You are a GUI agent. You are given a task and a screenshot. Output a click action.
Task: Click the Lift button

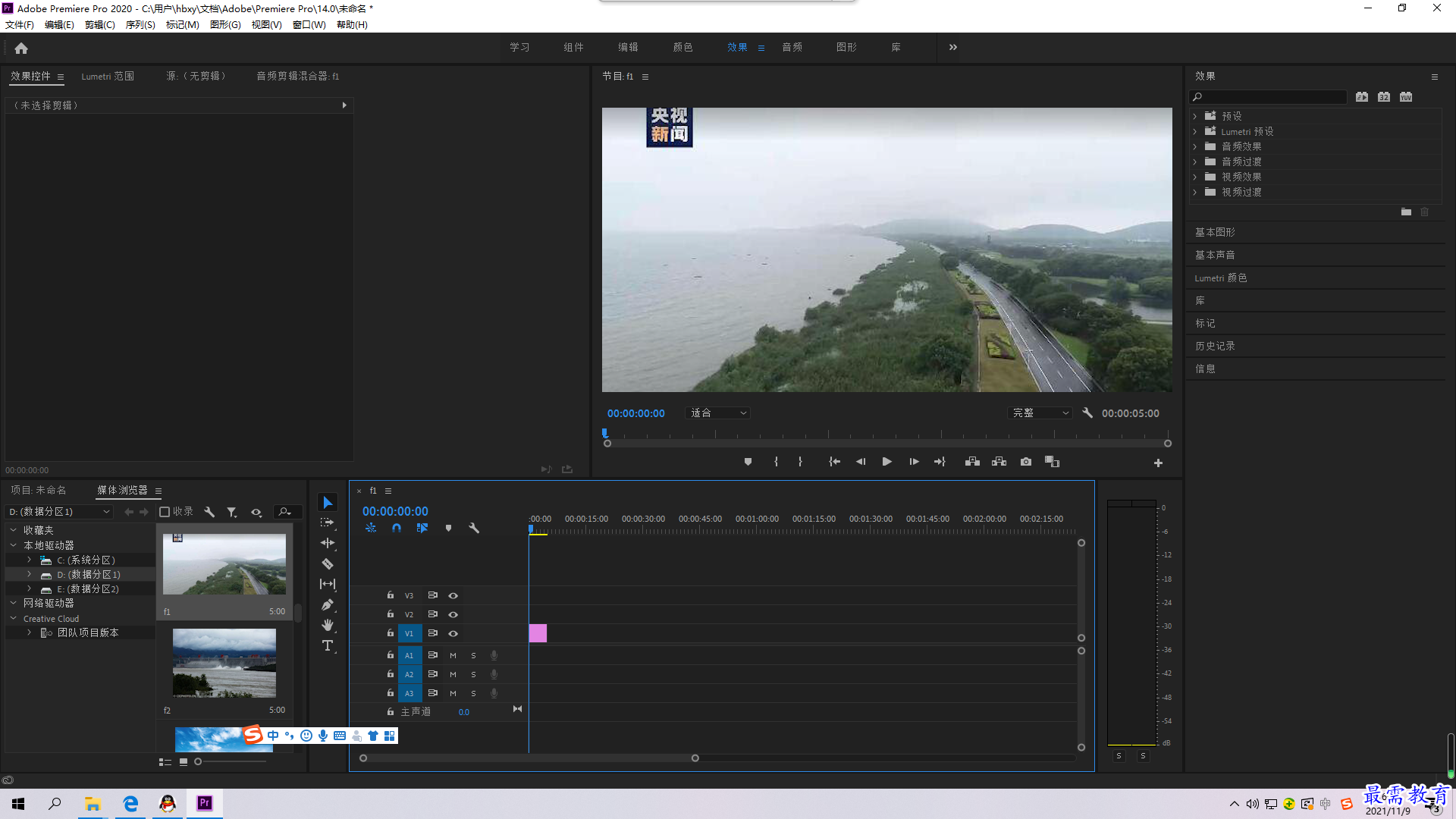click(972, 462)
